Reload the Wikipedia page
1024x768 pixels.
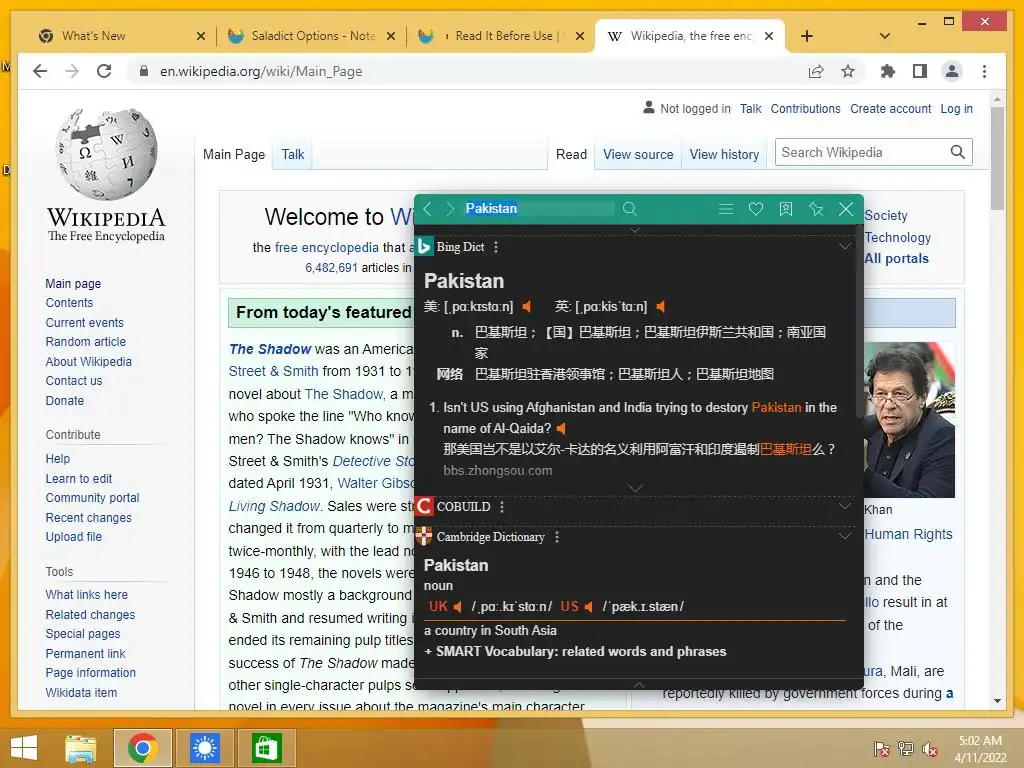click(104, 71)
